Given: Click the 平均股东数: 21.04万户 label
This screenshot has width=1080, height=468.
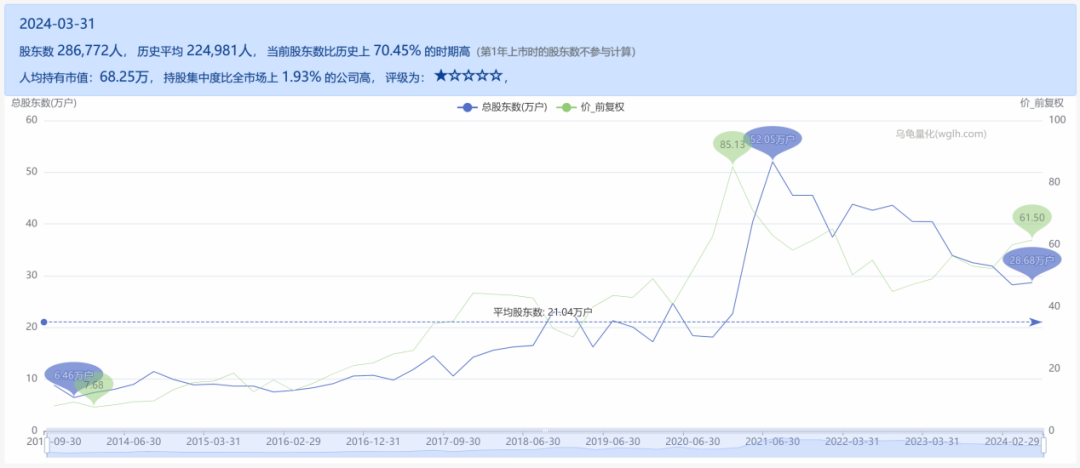Looking at the screenshot, I should [x=542, y=312].
